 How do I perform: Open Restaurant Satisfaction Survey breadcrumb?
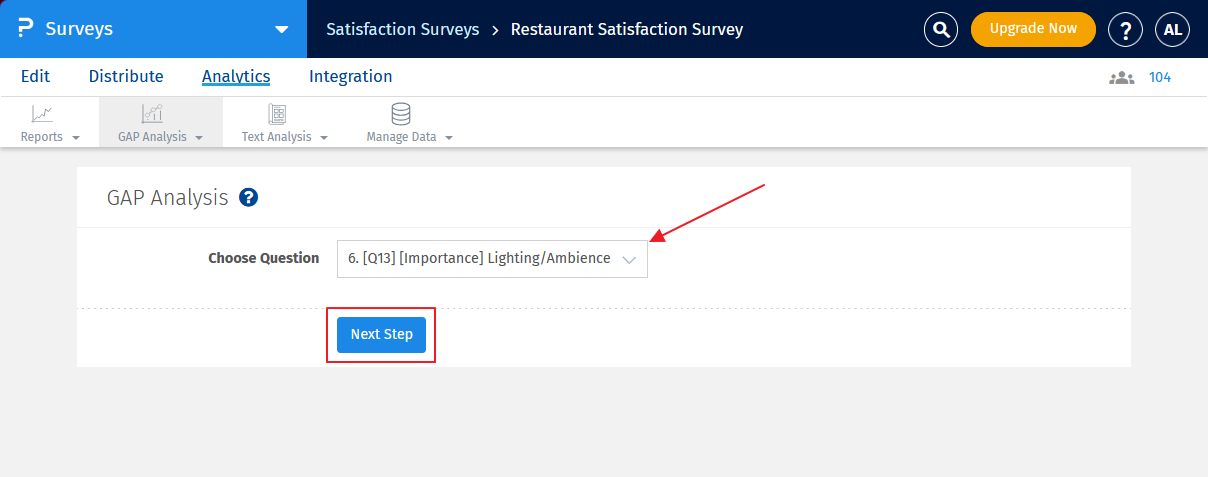627,29
